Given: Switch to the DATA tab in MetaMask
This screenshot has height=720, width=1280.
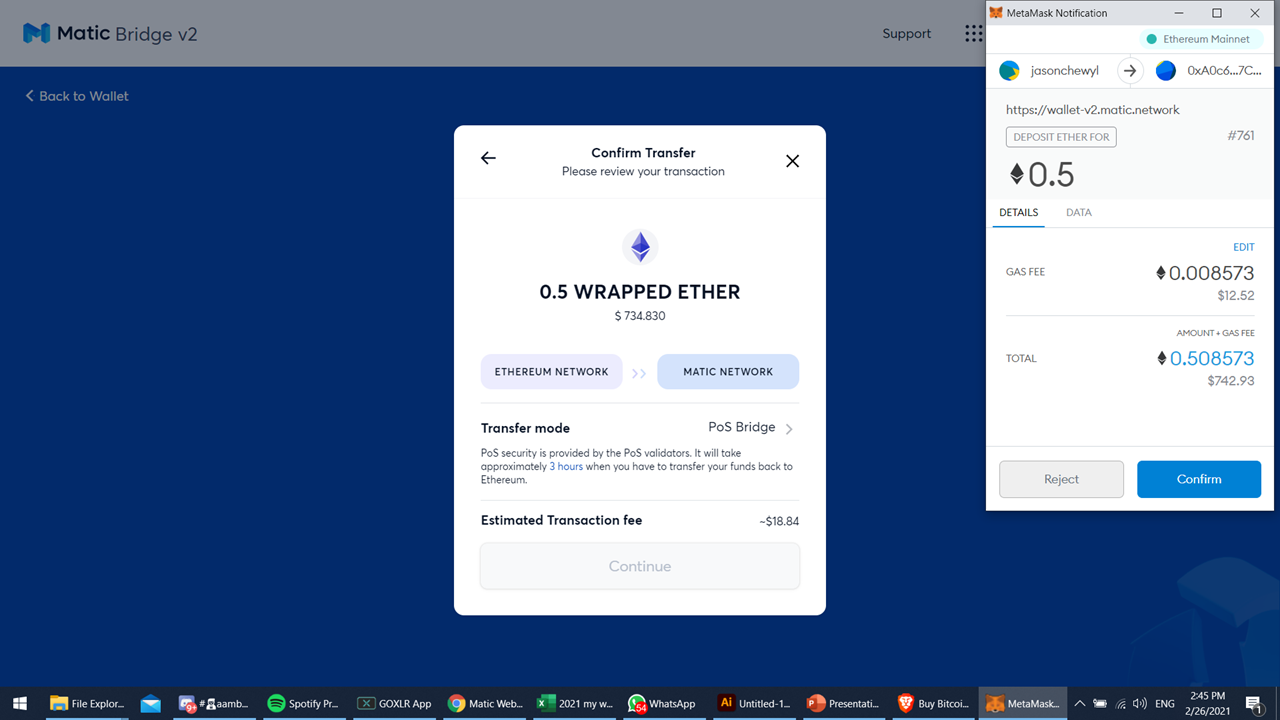Looking at the screenshot, I should [x=1079, y=213].
